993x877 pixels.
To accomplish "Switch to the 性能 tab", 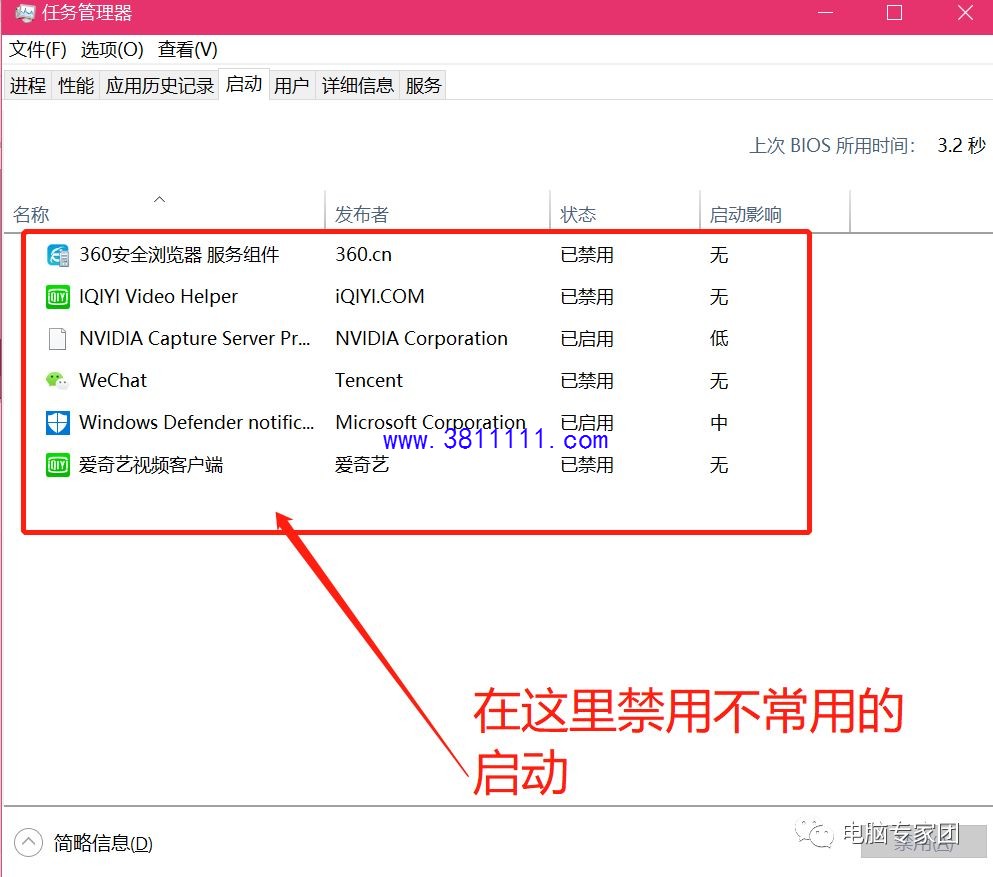I will pos(76,85).
